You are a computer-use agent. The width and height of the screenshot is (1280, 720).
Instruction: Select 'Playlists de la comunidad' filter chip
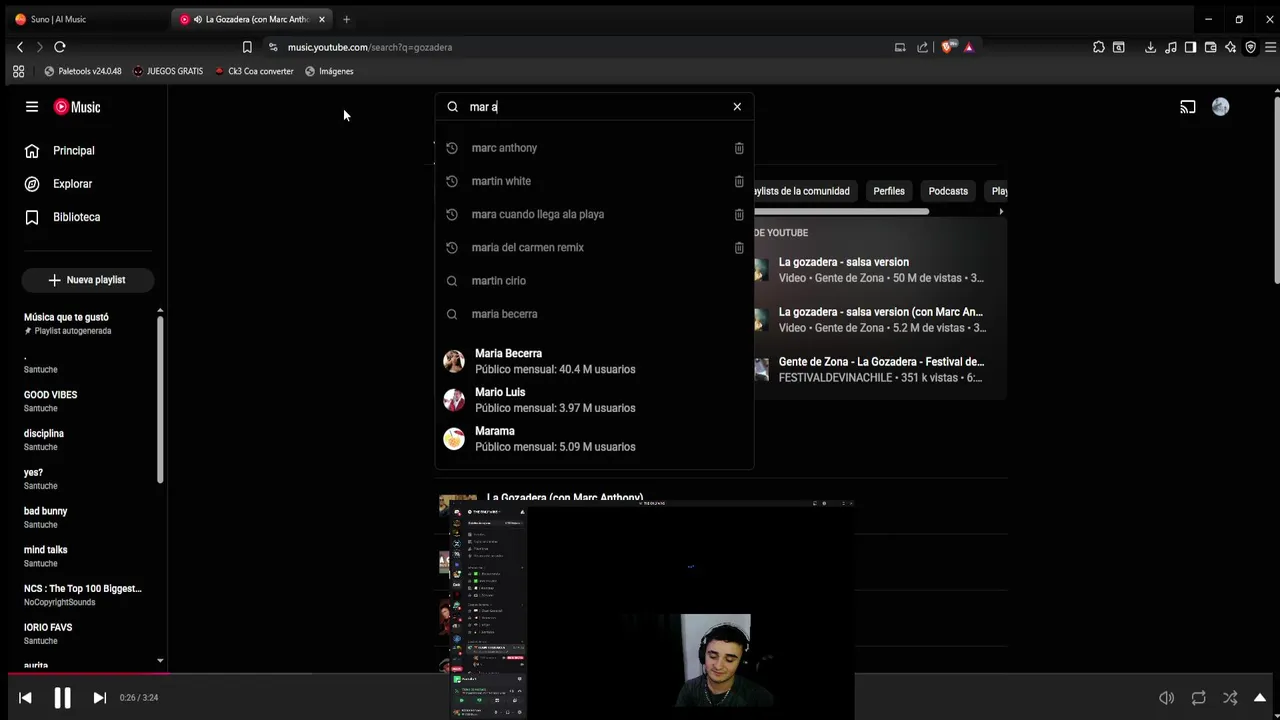pyautogui.click(x=804, y=191)
